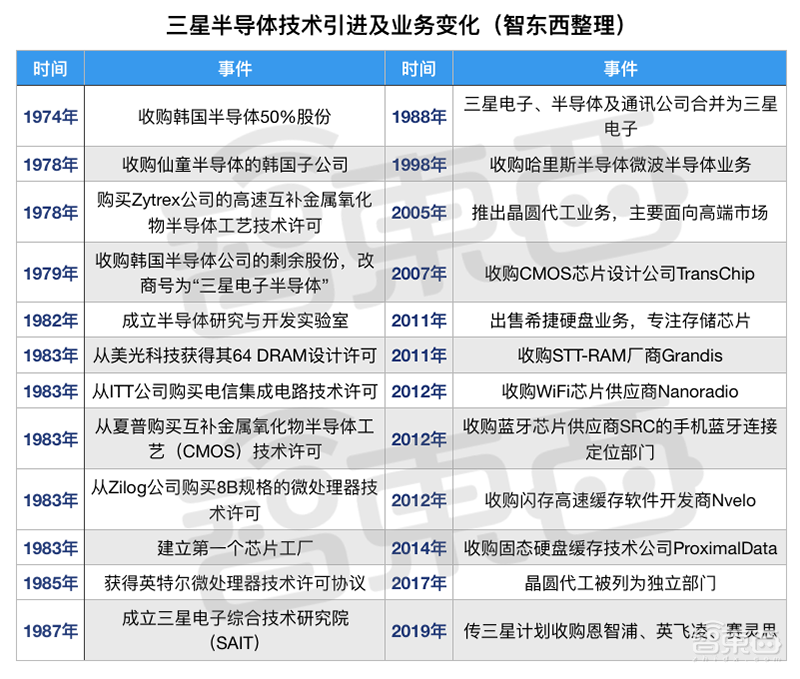The image size is (800, 679).
Task: Click the 建立第一个芯片工厂 row
Action: (x=233, y=548)
